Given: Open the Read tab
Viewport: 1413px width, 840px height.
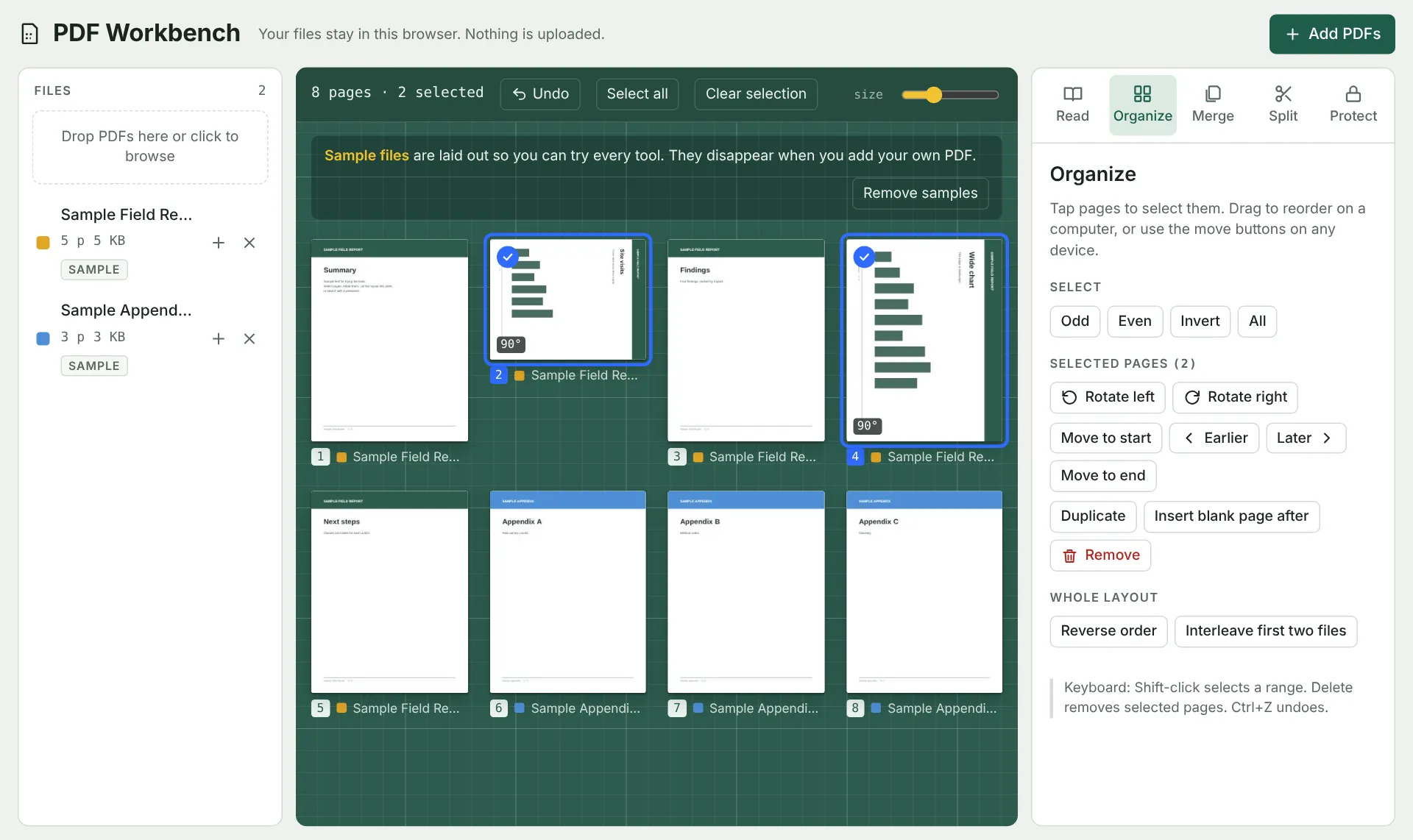Looking at the screenshot, I should point(1072,104).
